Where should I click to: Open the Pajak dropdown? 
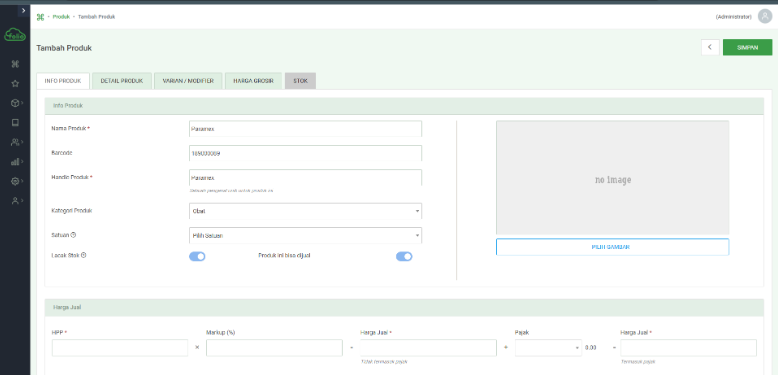pyautogui.click(x=548, y=348)
